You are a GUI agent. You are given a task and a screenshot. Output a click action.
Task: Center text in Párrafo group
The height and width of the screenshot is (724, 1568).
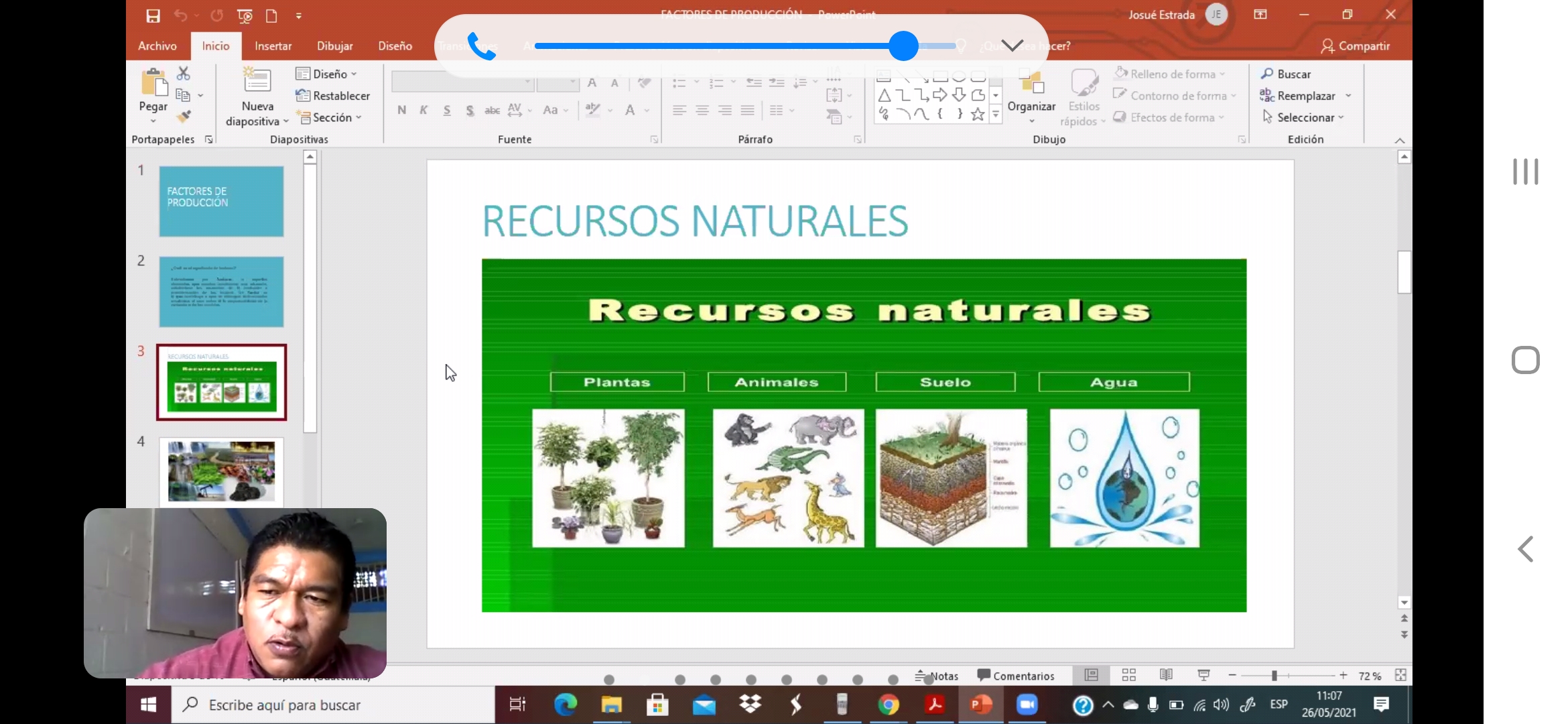702,110
